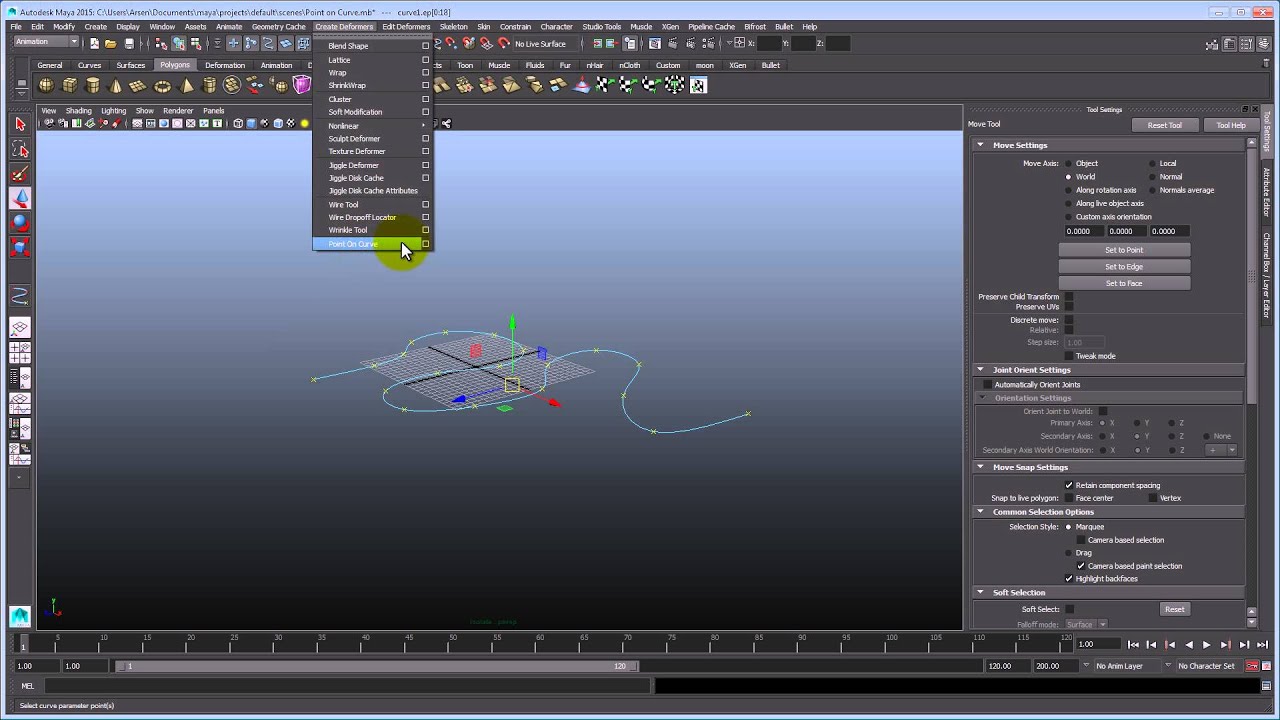Toggle use all lights yellow icon
The image size is (1280, 720).
coord(304,124)
